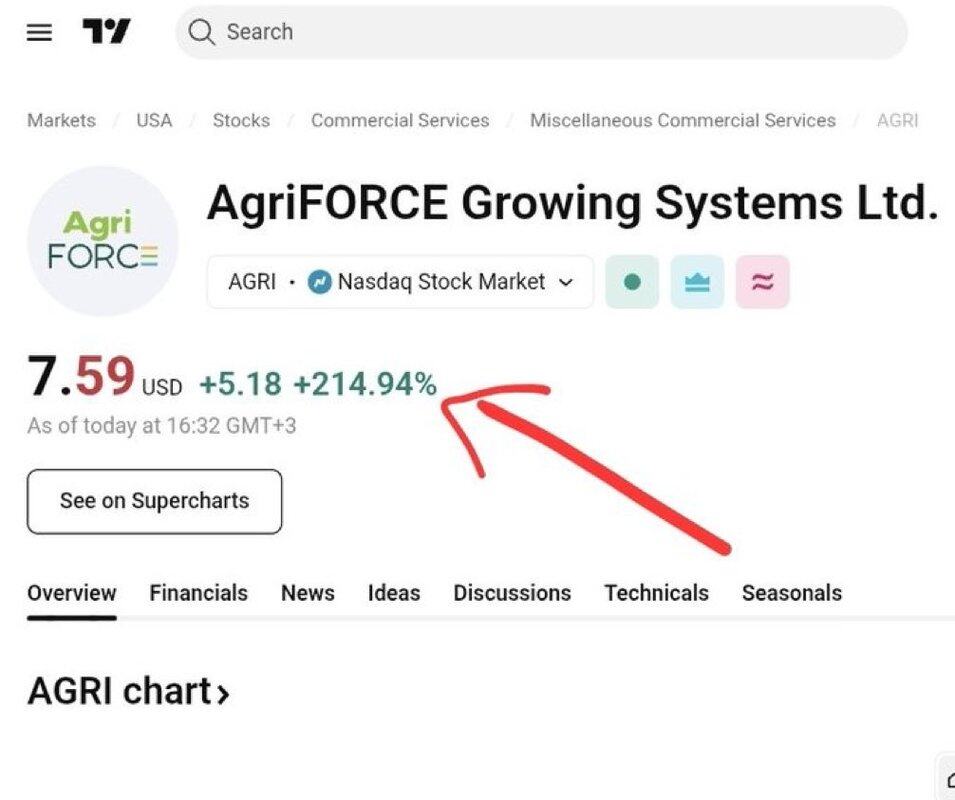Click See on Supercharts button
This screenshot has width=955, height=800.
pyautogui.click(x=155, y=502)
